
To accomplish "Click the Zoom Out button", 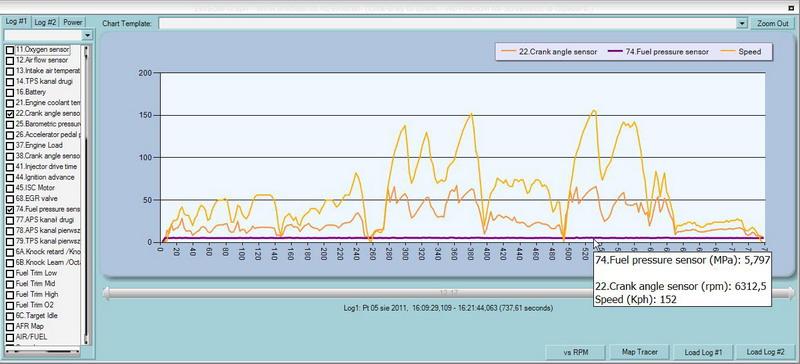I will pos(772,23).
